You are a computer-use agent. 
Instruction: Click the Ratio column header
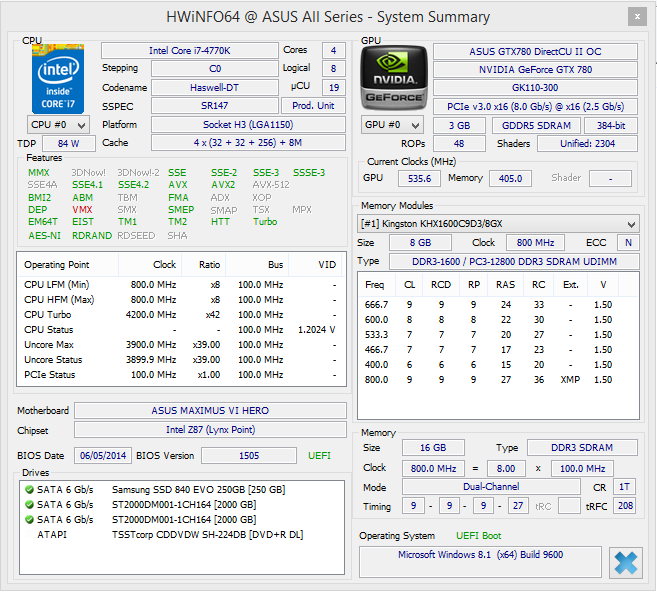tap(204, 265)
